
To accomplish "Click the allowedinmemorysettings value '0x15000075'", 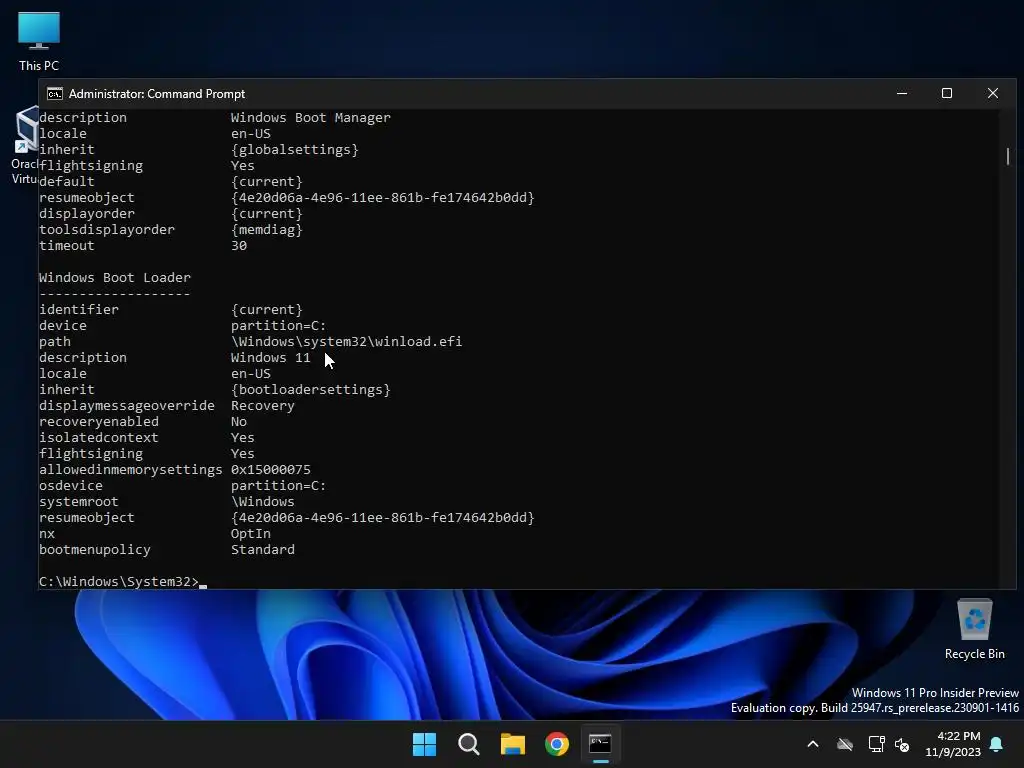I will (x=270, y=470).
